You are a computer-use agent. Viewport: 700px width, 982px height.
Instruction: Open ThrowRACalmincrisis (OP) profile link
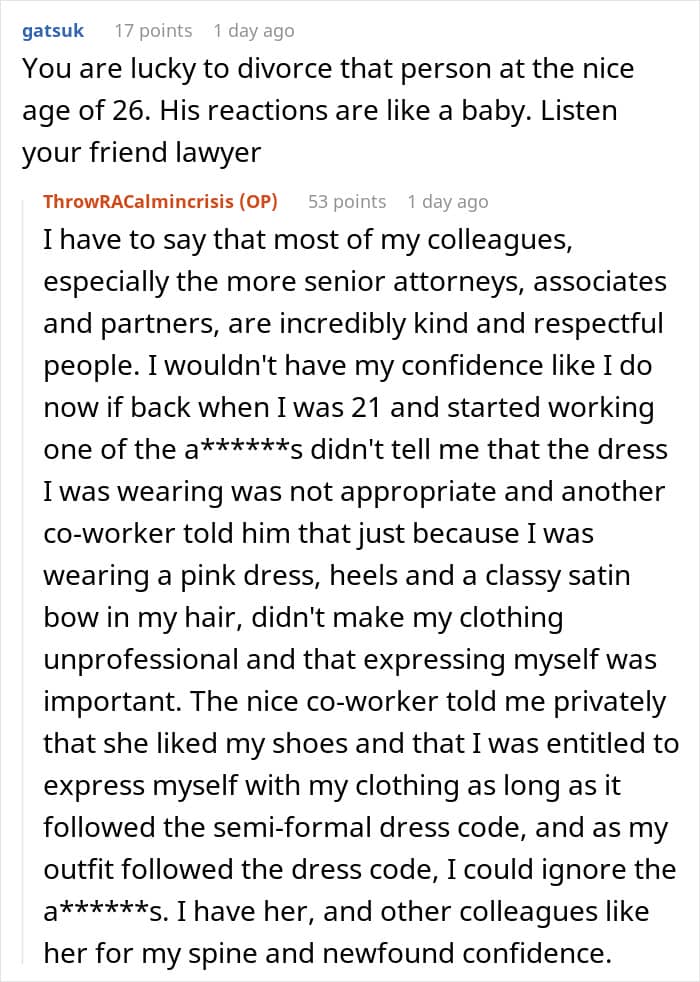point(160,202)
